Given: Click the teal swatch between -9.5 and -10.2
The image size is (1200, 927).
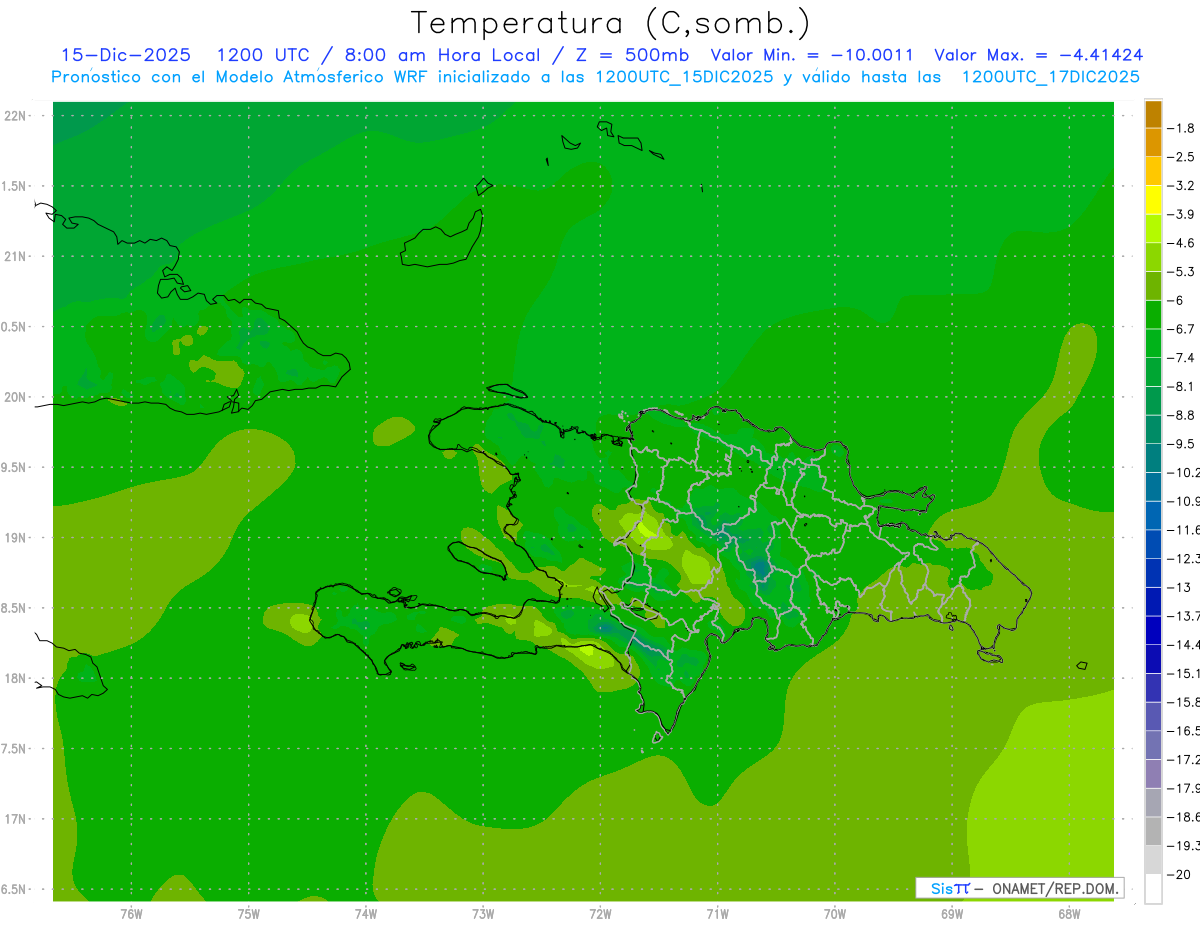Looking at the screenshot, I should coord(1153,458).
